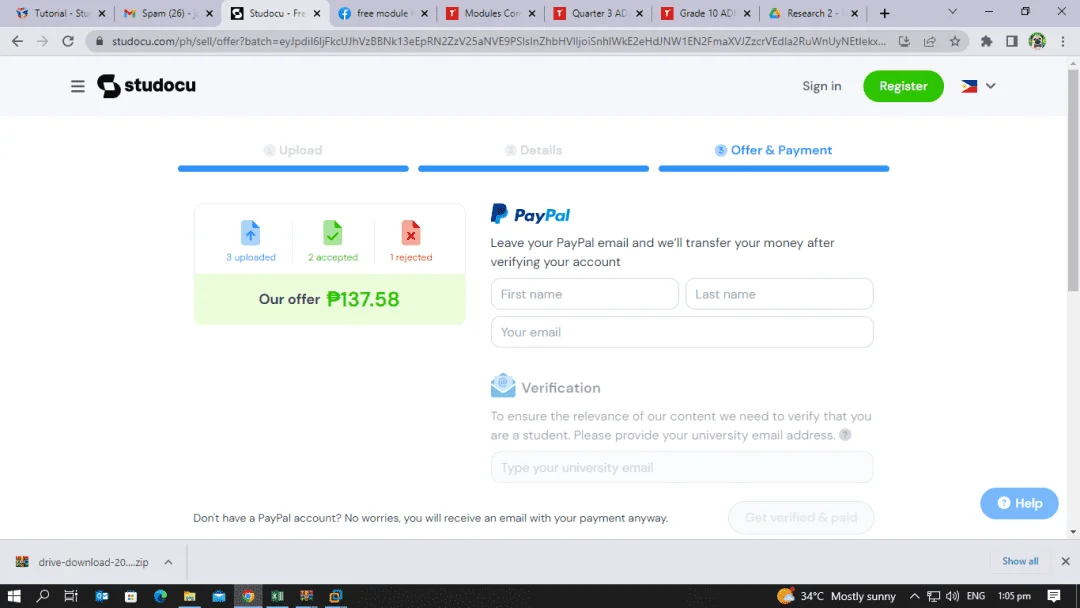Expand the country language dropdown arrow
The width and height of the screenshot is (1080, 608).
[990, 86]
